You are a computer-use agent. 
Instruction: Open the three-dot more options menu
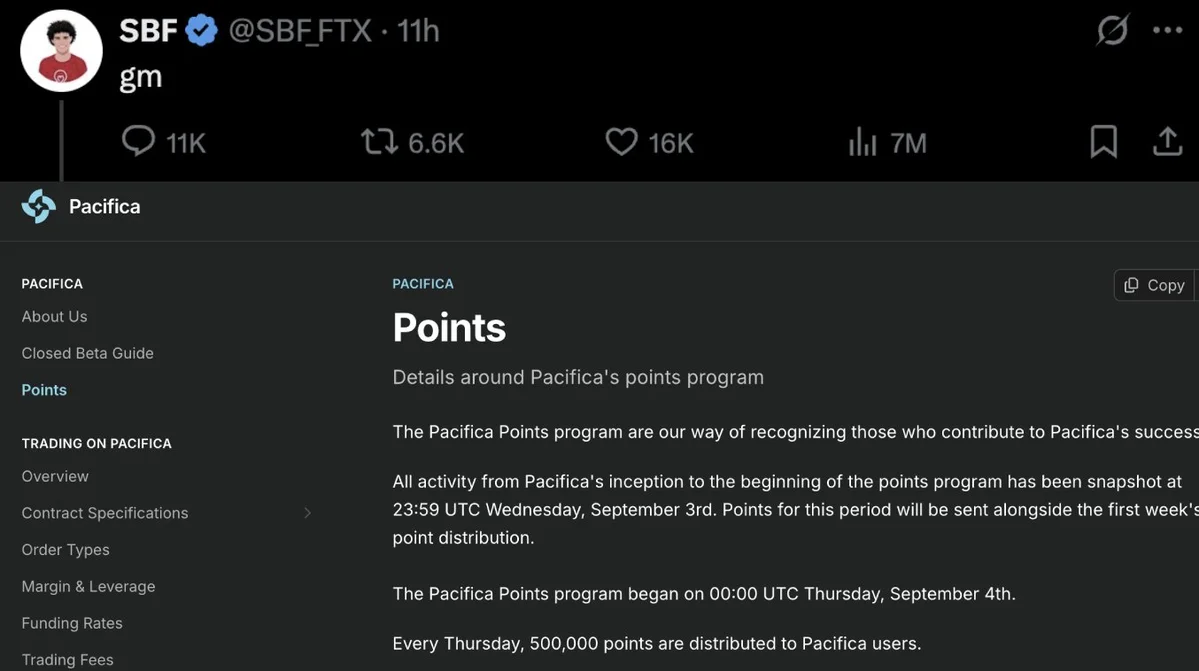[1167, 31]
